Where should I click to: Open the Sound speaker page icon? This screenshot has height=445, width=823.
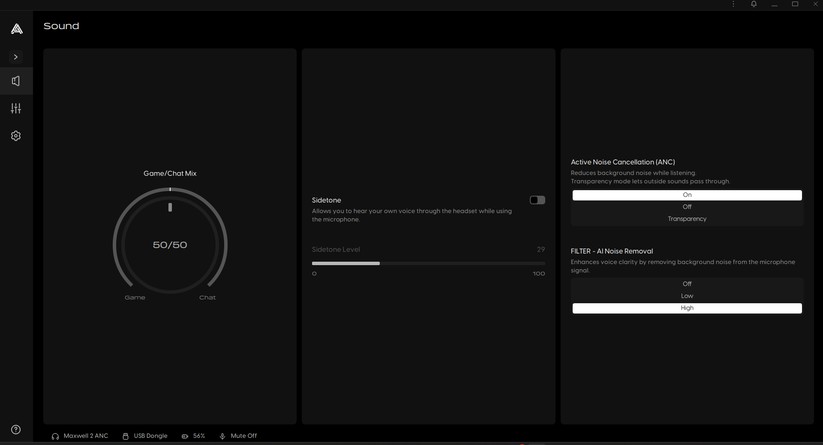(16, 81)
